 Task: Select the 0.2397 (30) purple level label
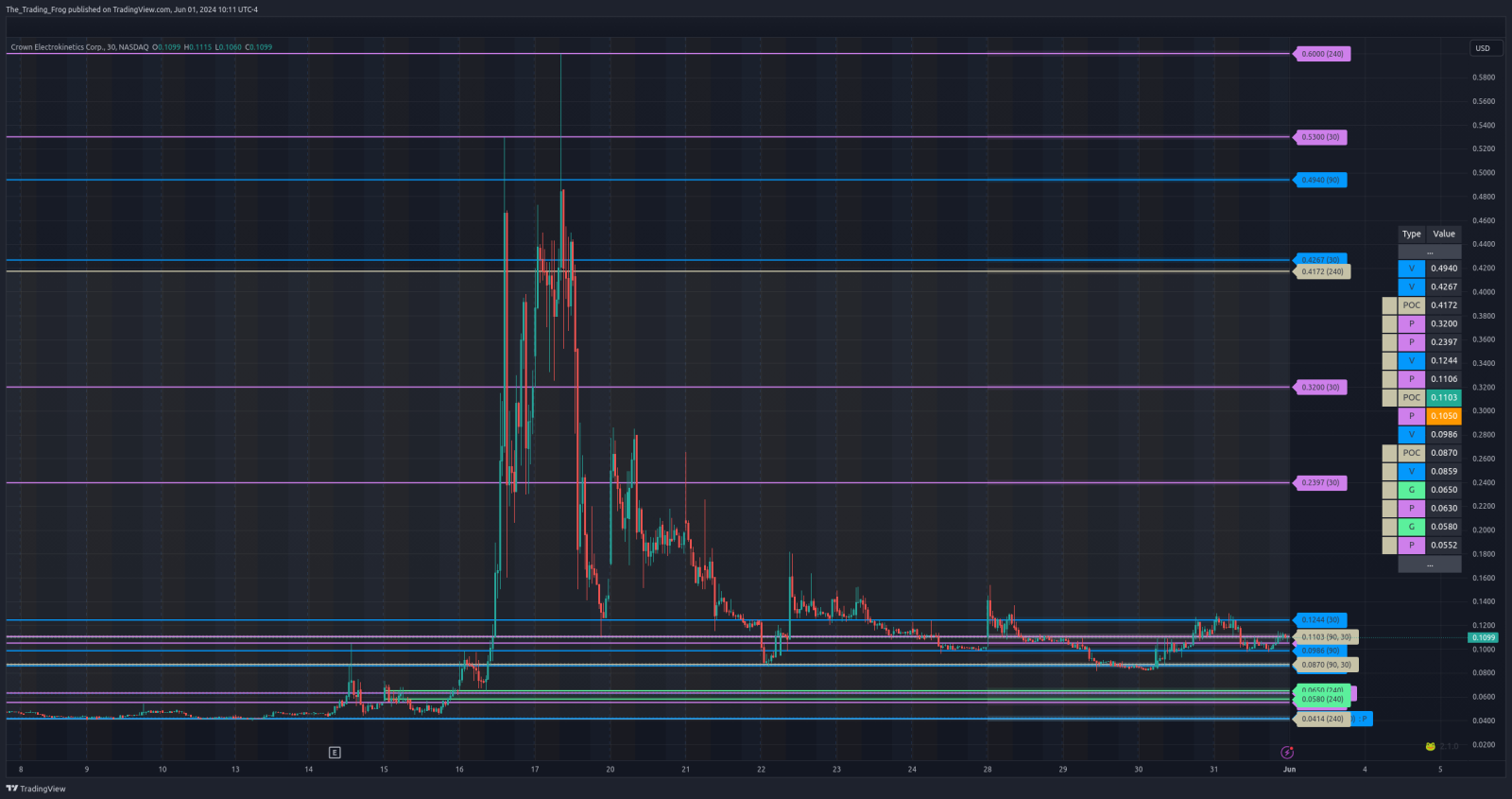tap(1321, 482)
